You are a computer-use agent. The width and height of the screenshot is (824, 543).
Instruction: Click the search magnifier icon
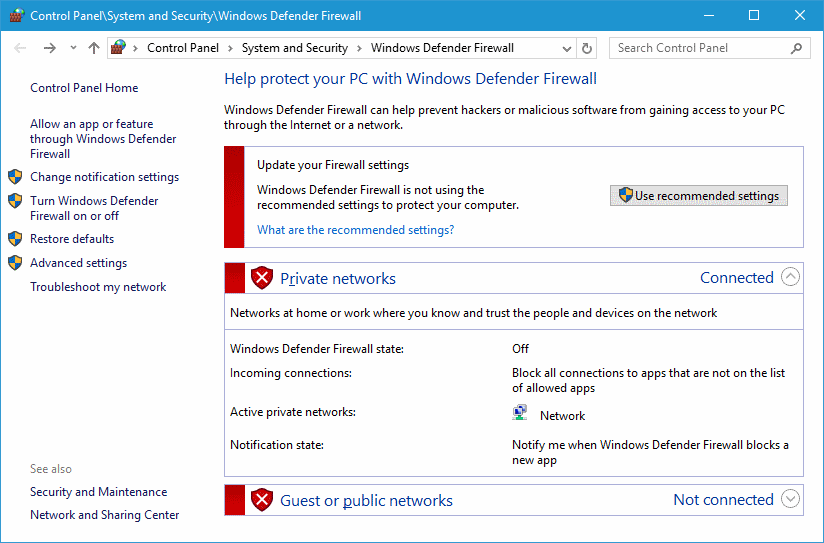tap(797, 48)
